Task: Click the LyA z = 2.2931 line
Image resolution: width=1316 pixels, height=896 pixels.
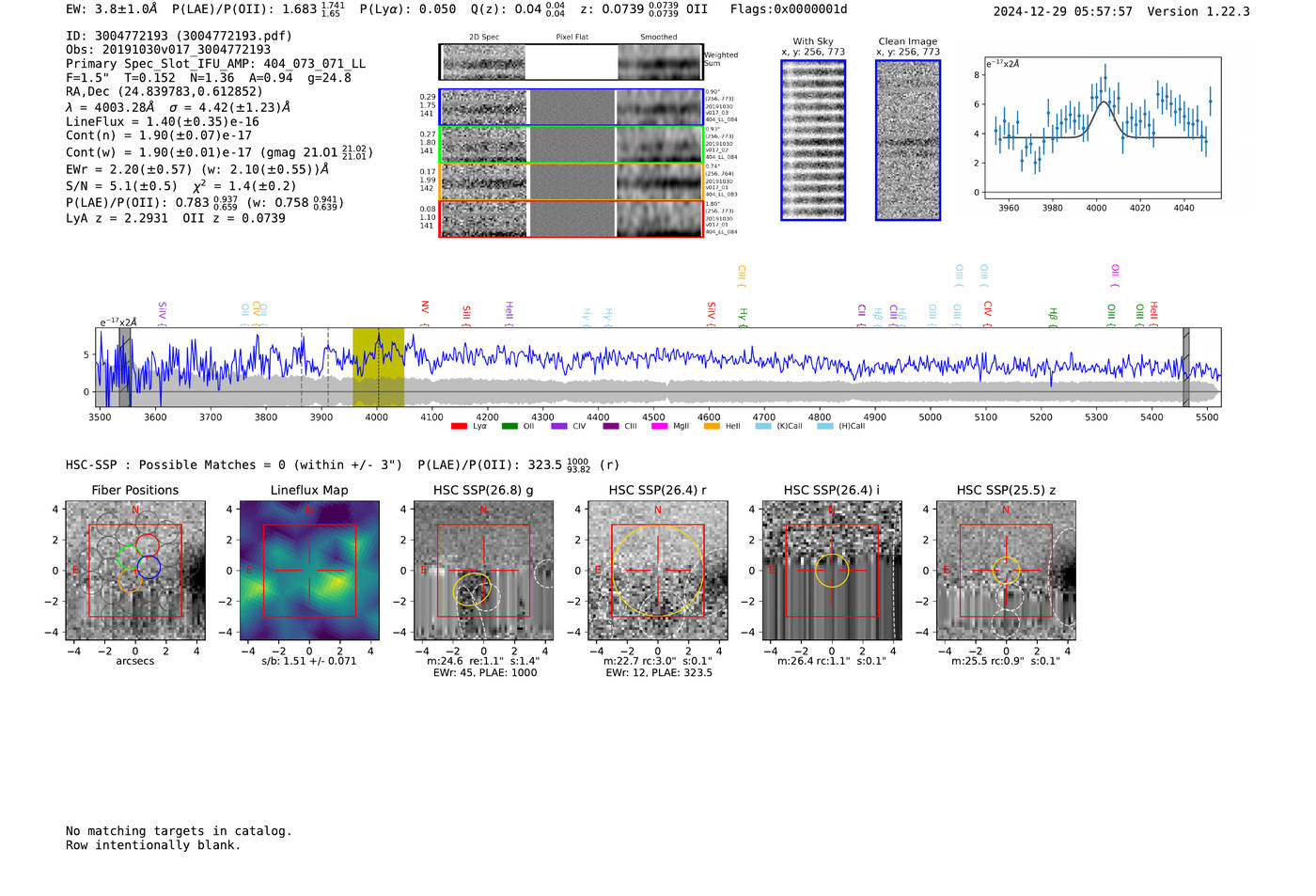Action: click(x=117, y=218)
